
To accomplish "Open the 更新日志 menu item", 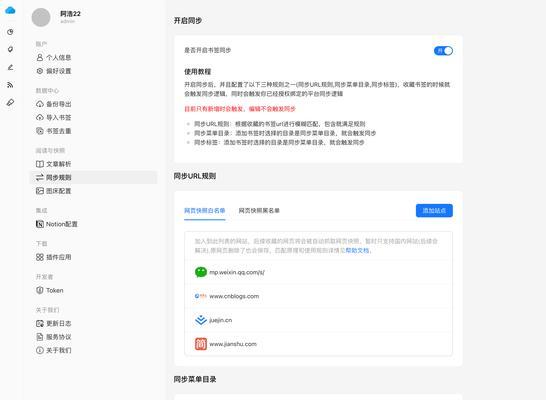I will click(54, 323).
